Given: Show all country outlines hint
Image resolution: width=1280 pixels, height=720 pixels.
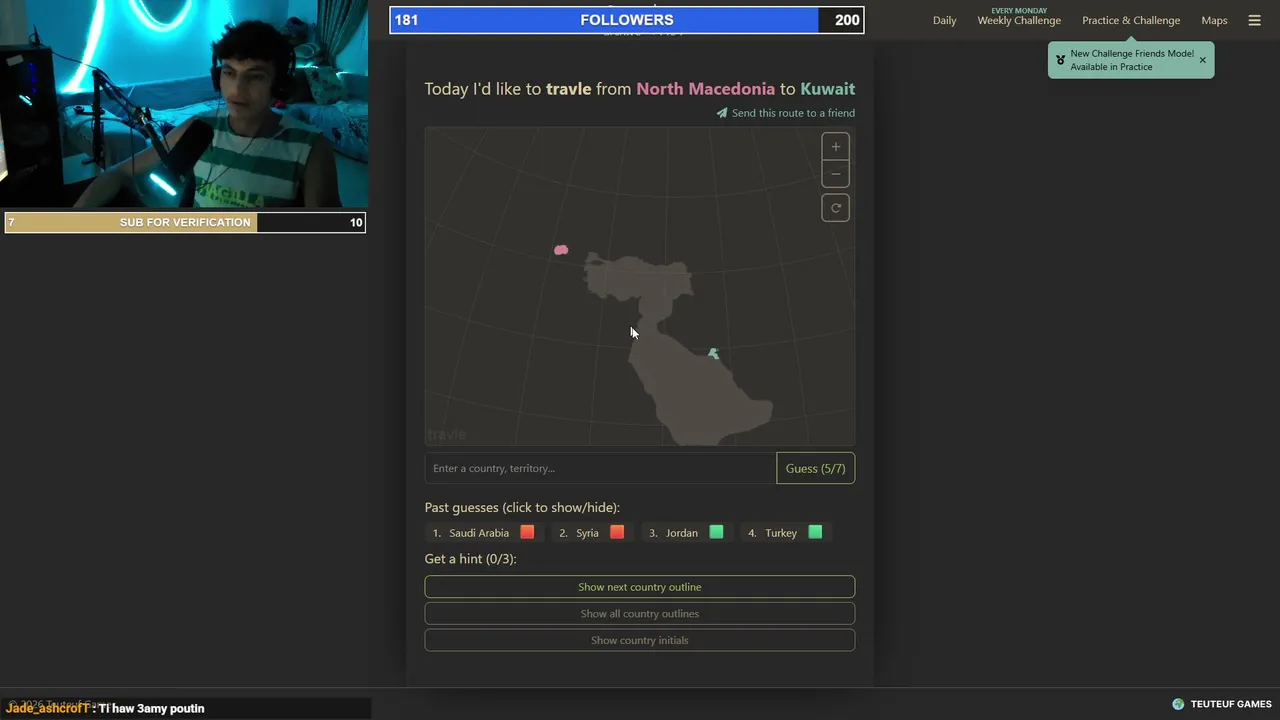Looking at the screenshot, I should click(x=640, y=614).
